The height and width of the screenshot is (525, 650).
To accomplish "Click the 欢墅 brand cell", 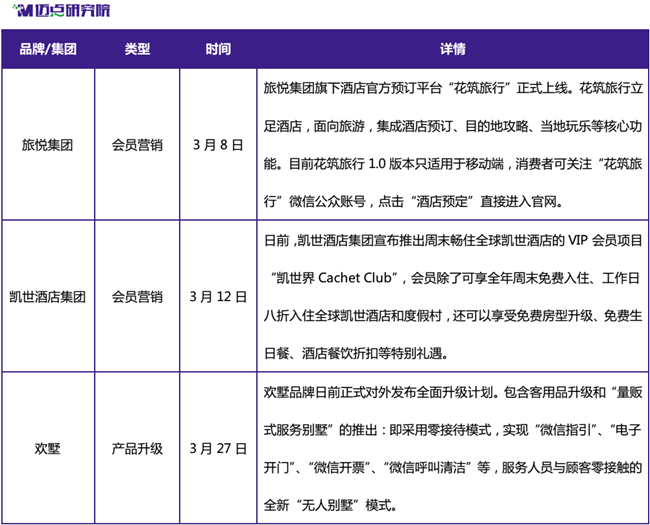I will click(x=48, y=448).
